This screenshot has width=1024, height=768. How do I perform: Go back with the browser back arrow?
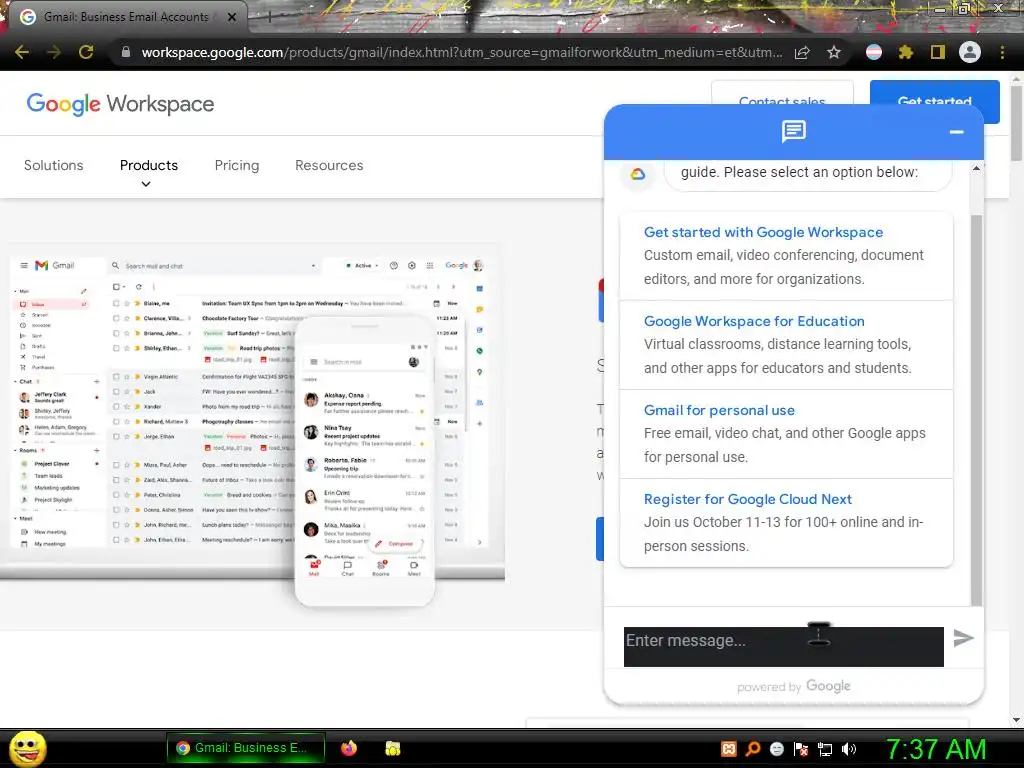22,52
